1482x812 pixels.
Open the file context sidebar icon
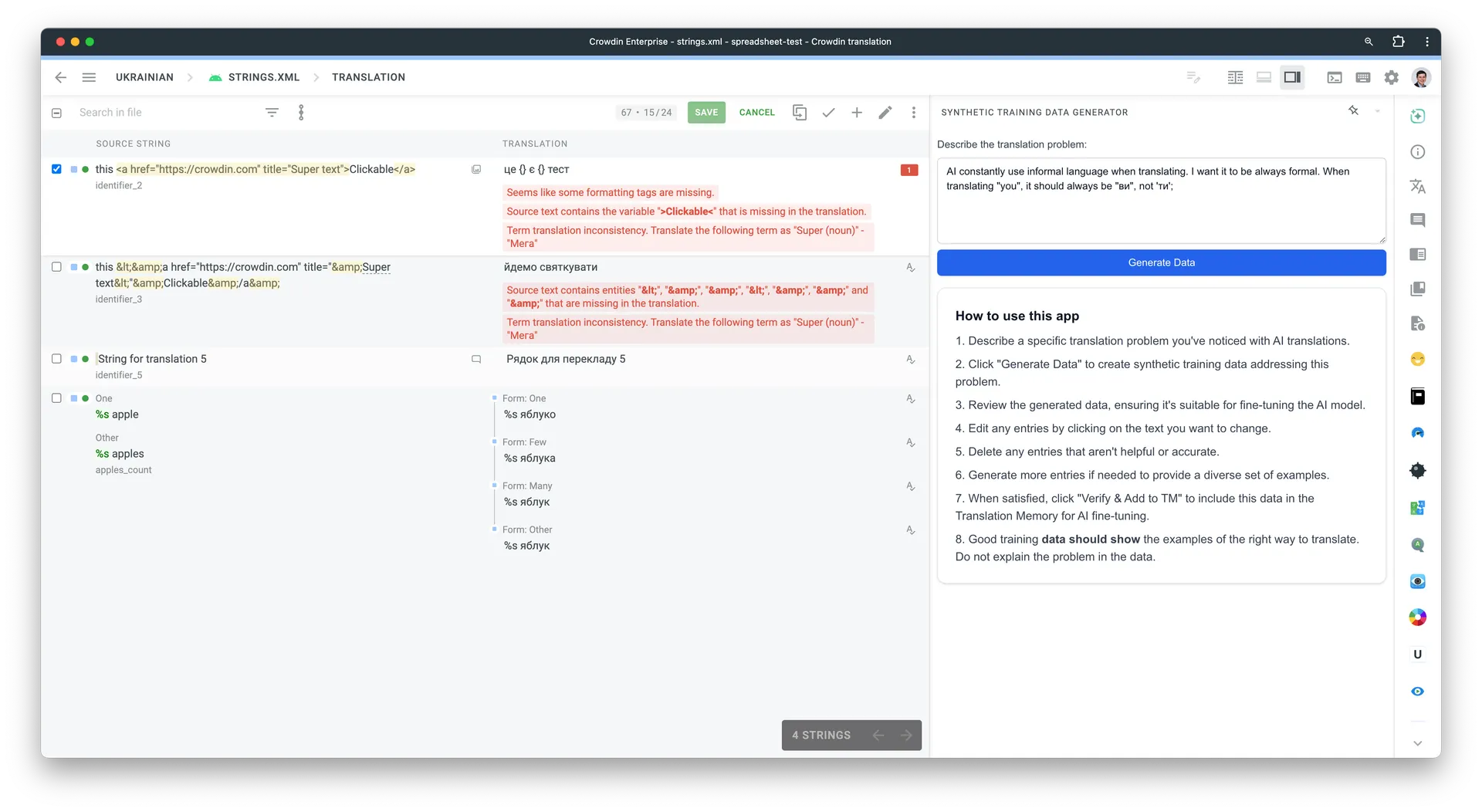tap(1417, 323)
